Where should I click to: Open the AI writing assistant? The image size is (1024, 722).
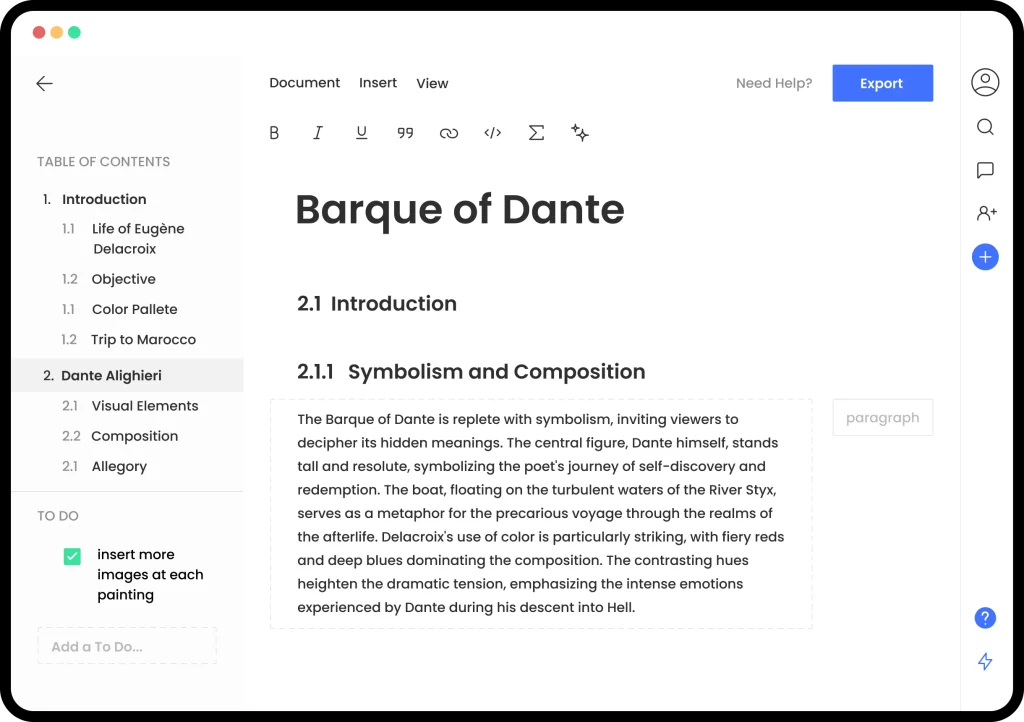pyautogui.click(x=580, y=132)
